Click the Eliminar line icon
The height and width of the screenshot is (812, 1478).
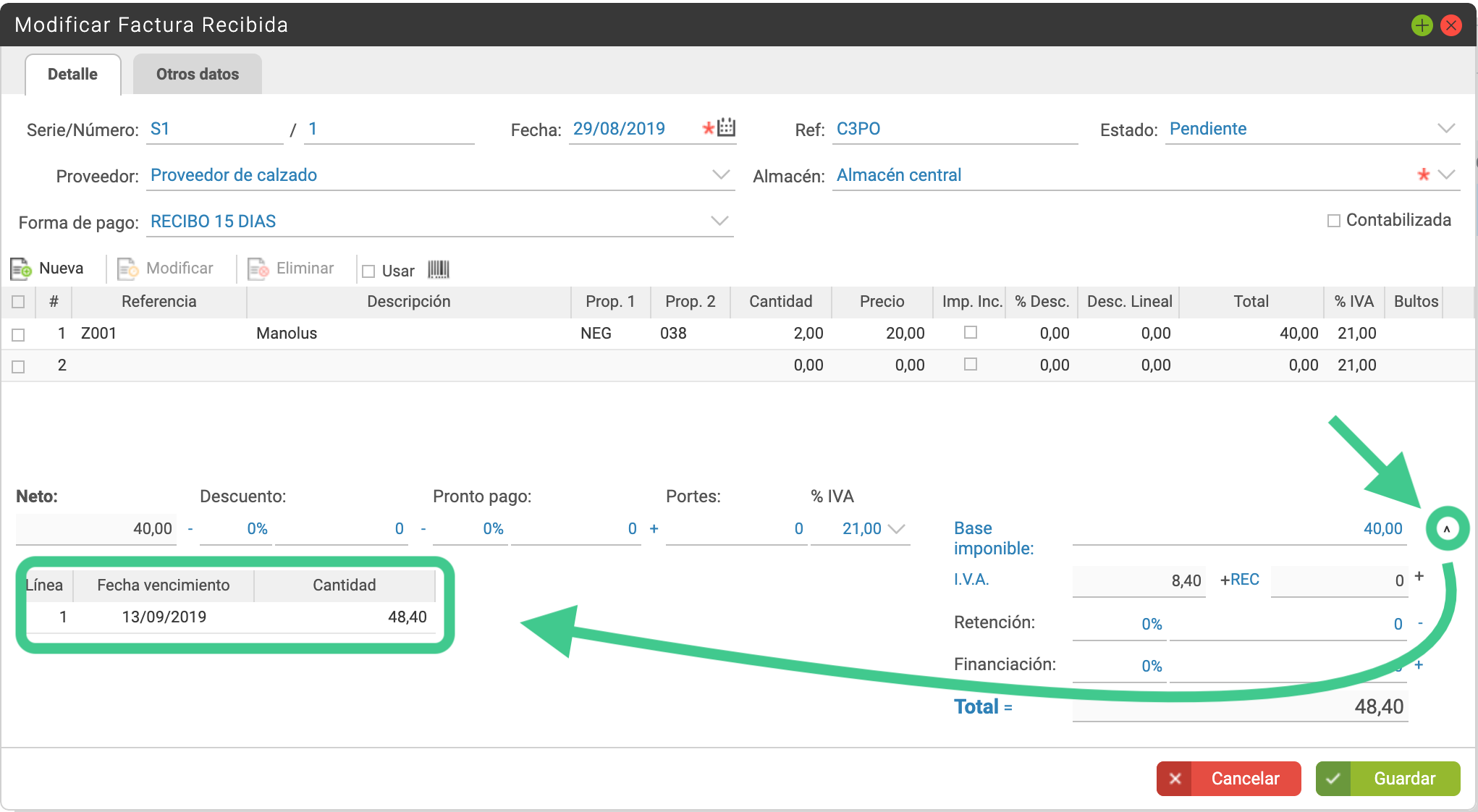(x=258, y=269)
